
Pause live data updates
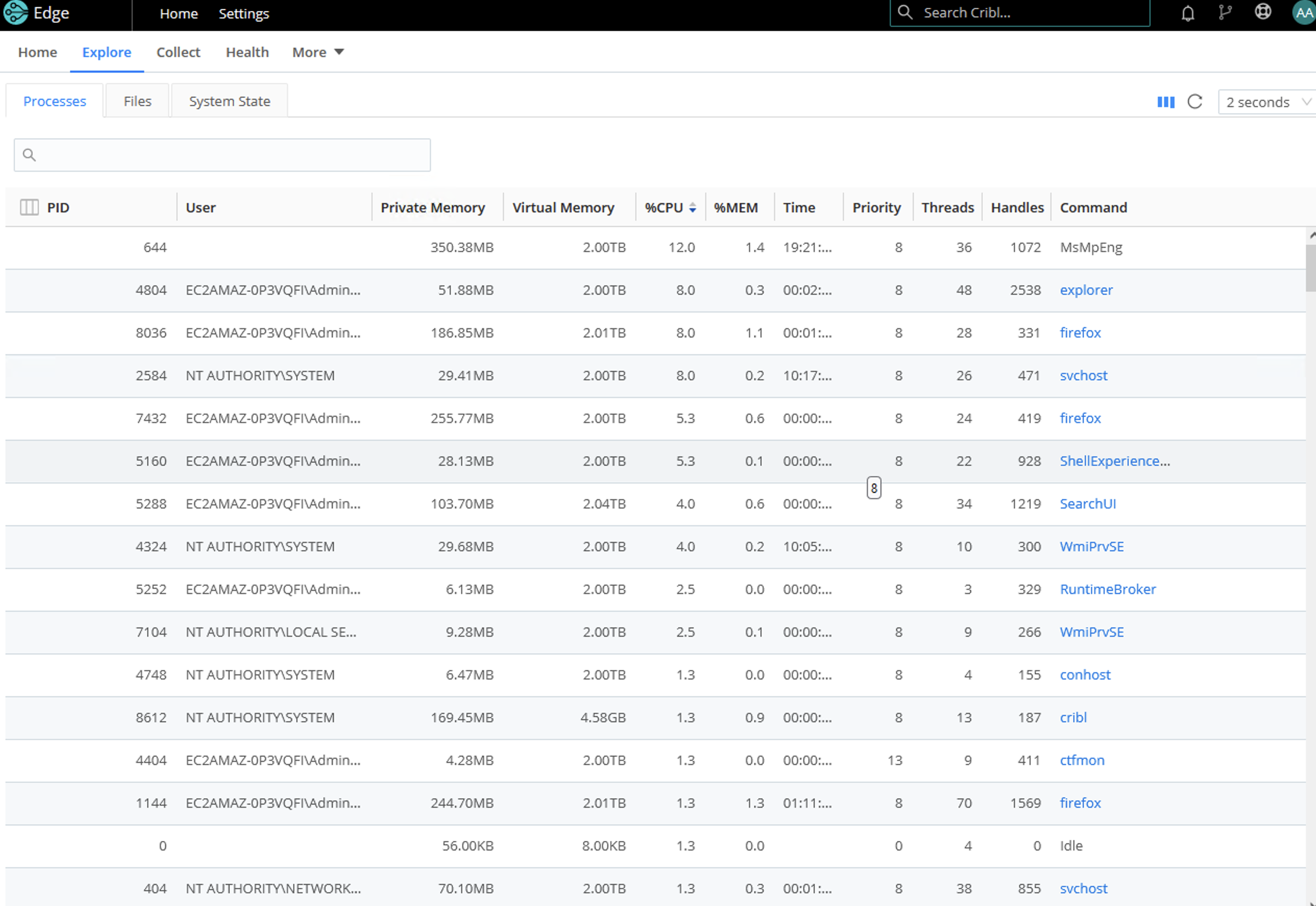click(1166, 102)
